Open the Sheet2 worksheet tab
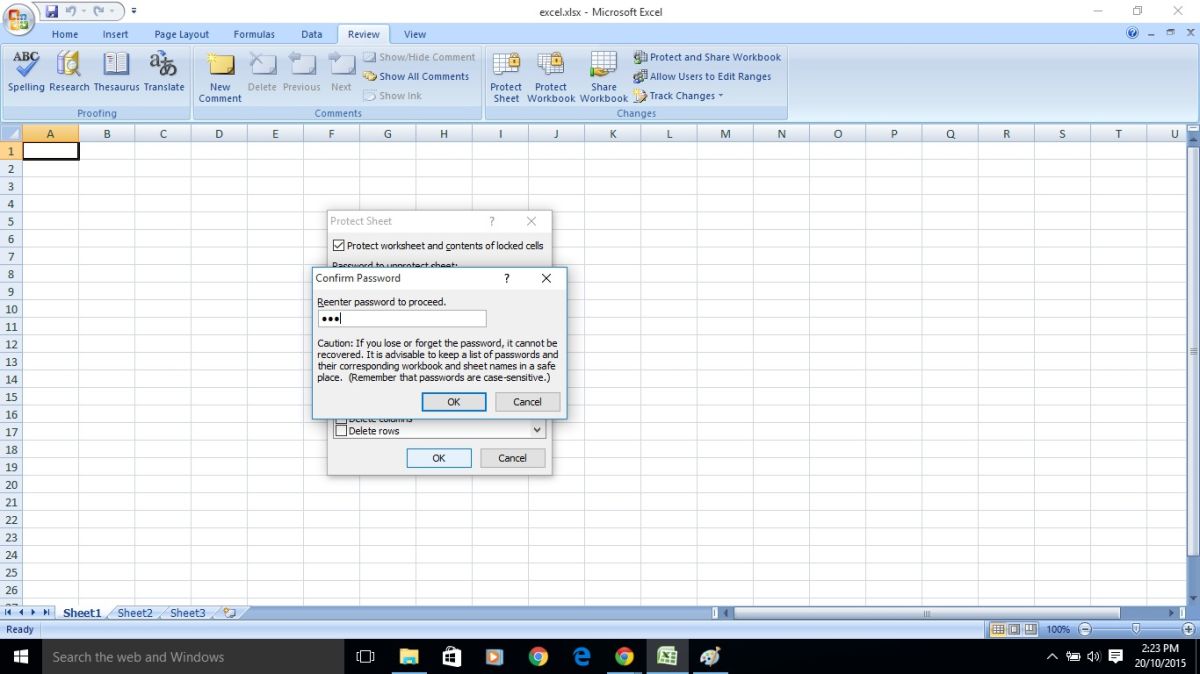This screenshot has width=1200, height=674. [134, 612]
